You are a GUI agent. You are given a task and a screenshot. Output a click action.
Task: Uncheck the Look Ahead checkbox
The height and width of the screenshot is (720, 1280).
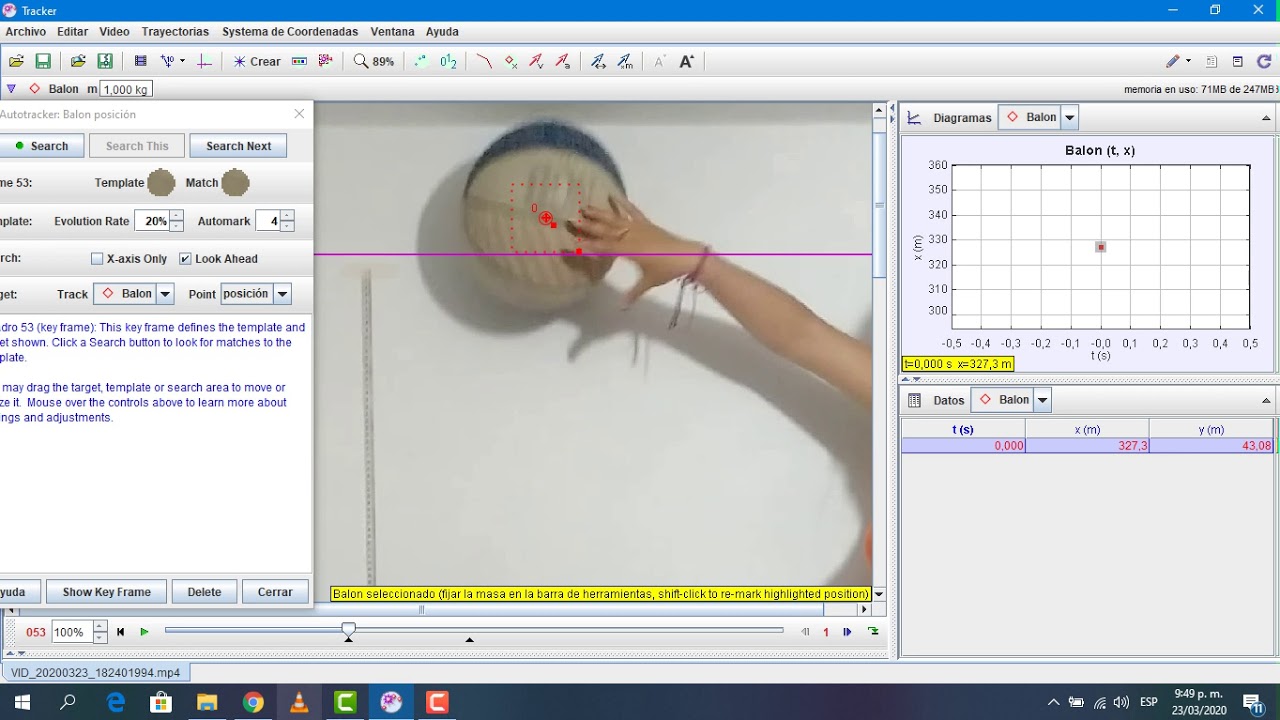click(x=185, y=259)
